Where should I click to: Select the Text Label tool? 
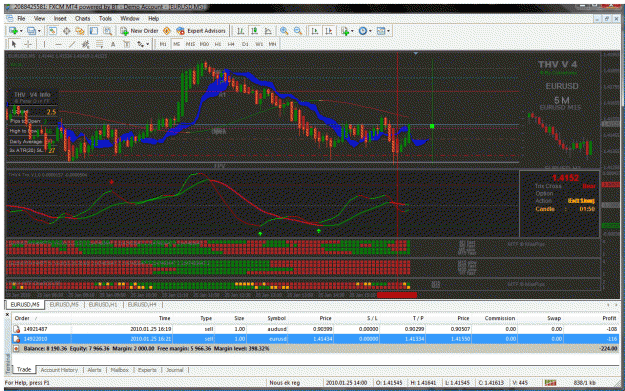[x=127, y=44]
